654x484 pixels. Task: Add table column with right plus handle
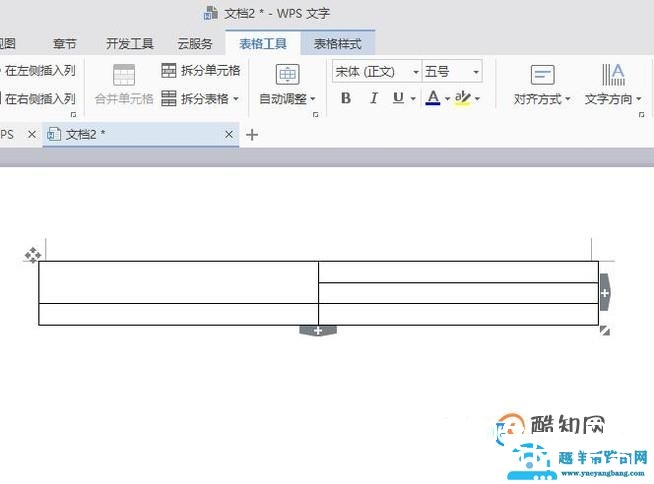point(605,292)
